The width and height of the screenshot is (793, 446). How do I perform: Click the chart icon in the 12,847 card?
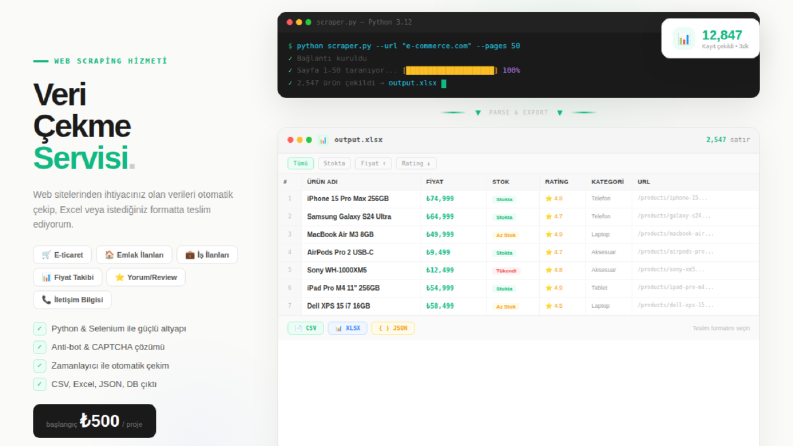(x=684, y=39)
